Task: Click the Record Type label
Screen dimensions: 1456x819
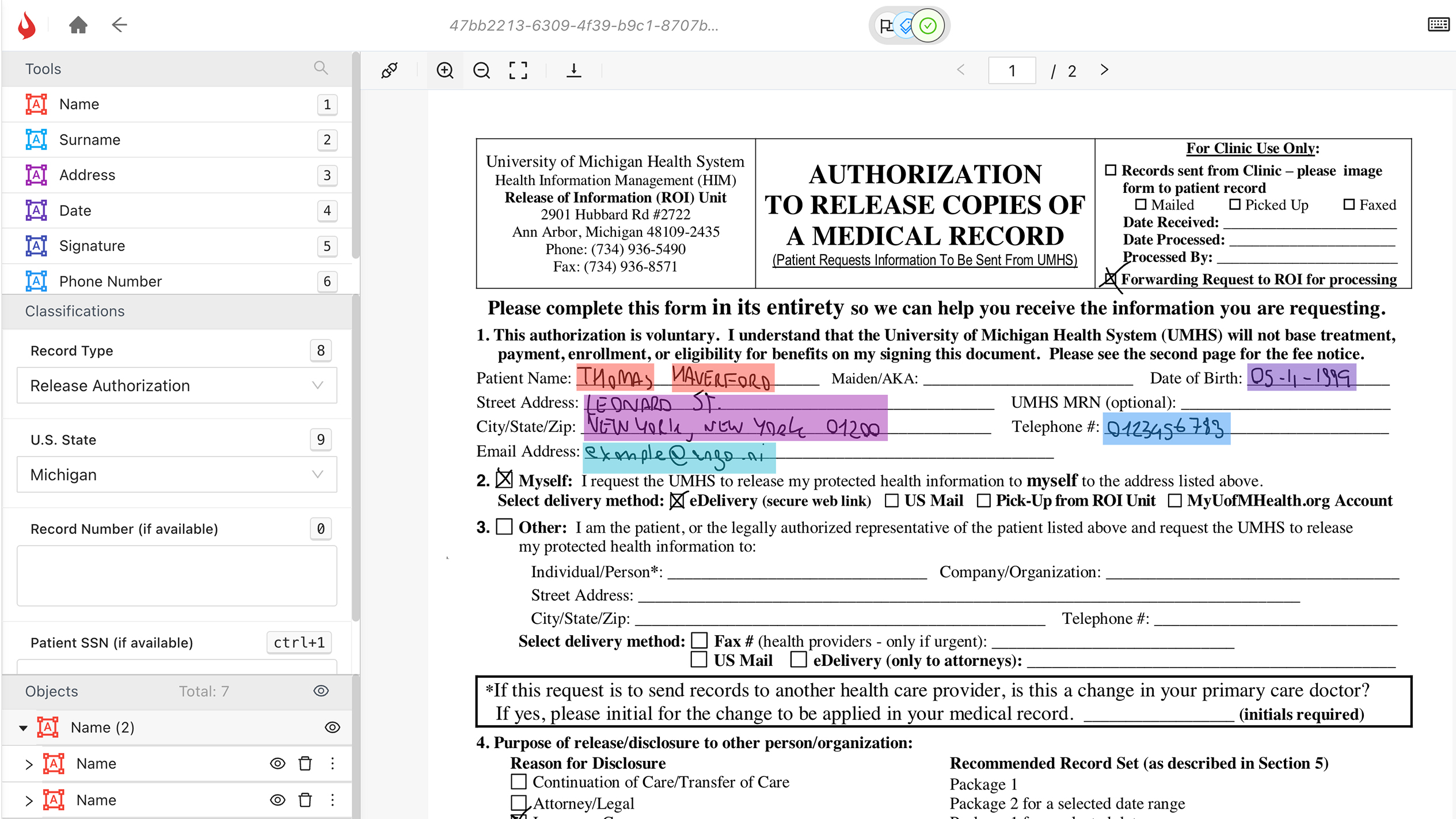Action: pos(72,351)
